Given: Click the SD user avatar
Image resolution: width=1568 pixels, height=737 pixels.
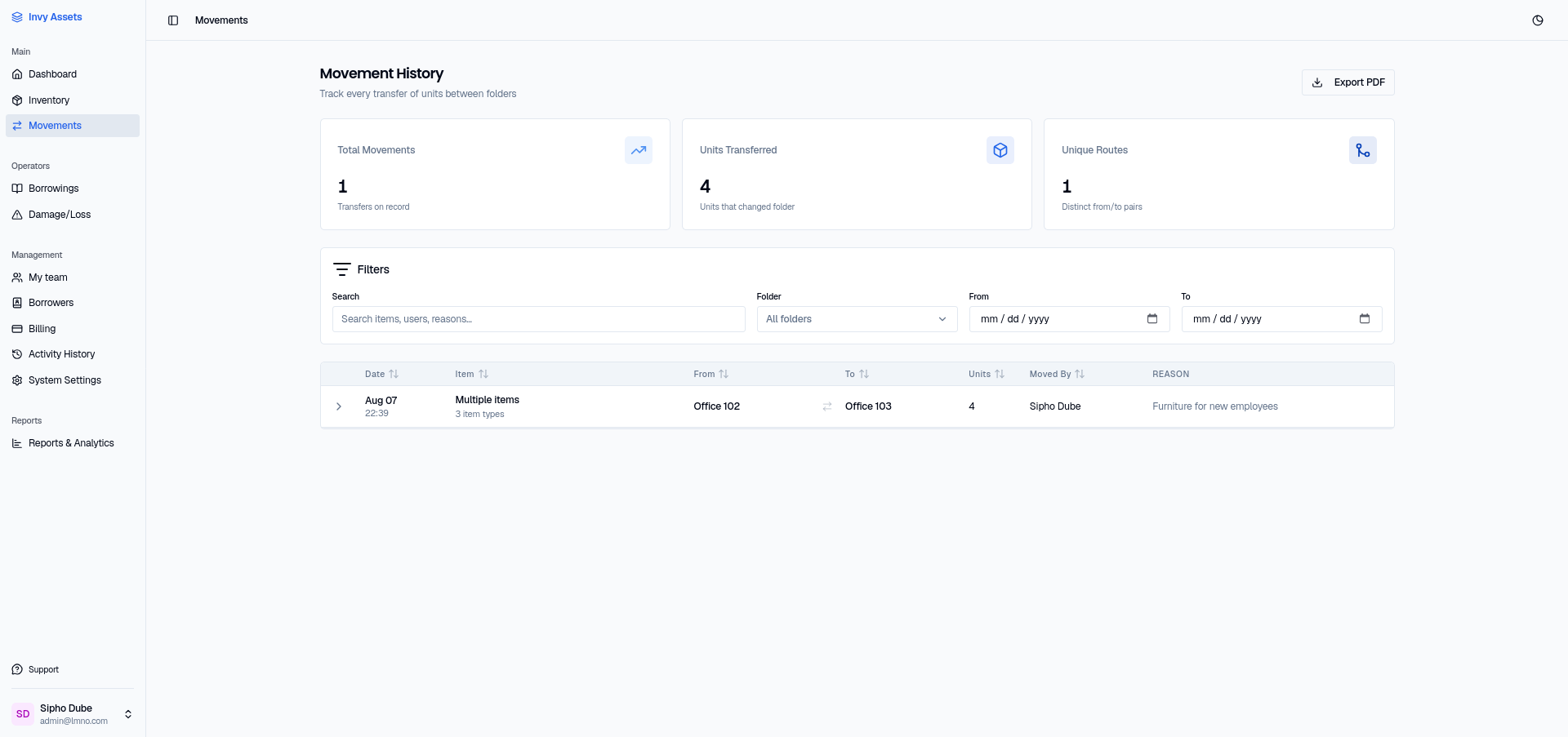Looking at the screenshot, I should (23, 714).
